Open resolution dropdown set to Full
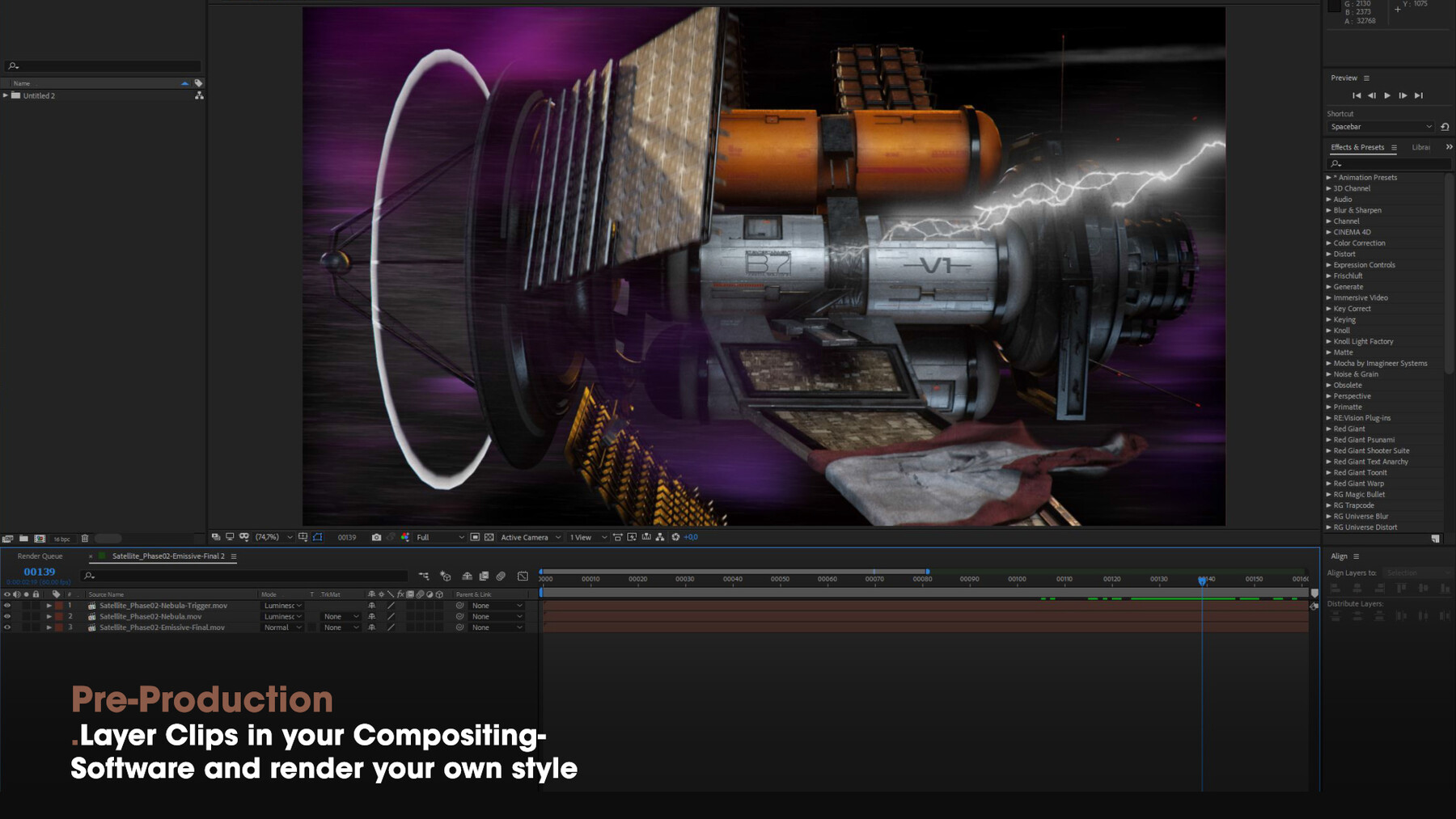 click(x=440, y=537)
